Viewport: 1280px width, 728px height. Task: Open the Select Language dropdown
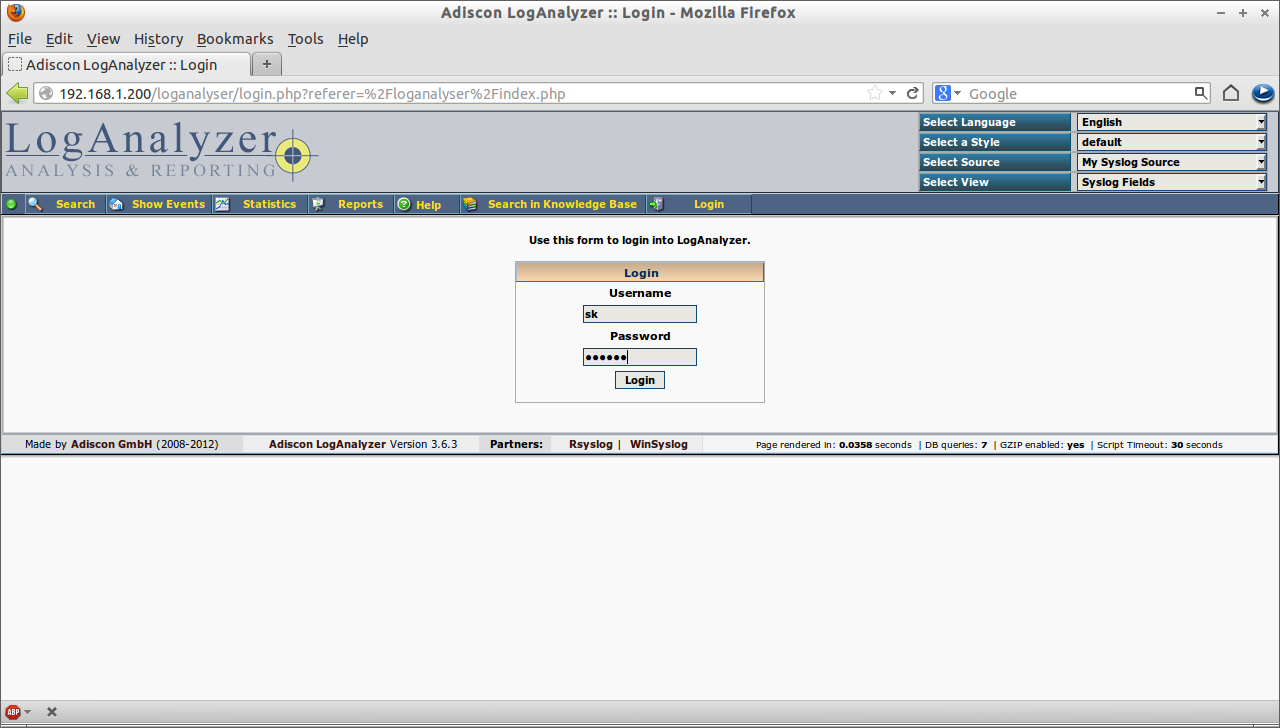tap(1171, 122)
